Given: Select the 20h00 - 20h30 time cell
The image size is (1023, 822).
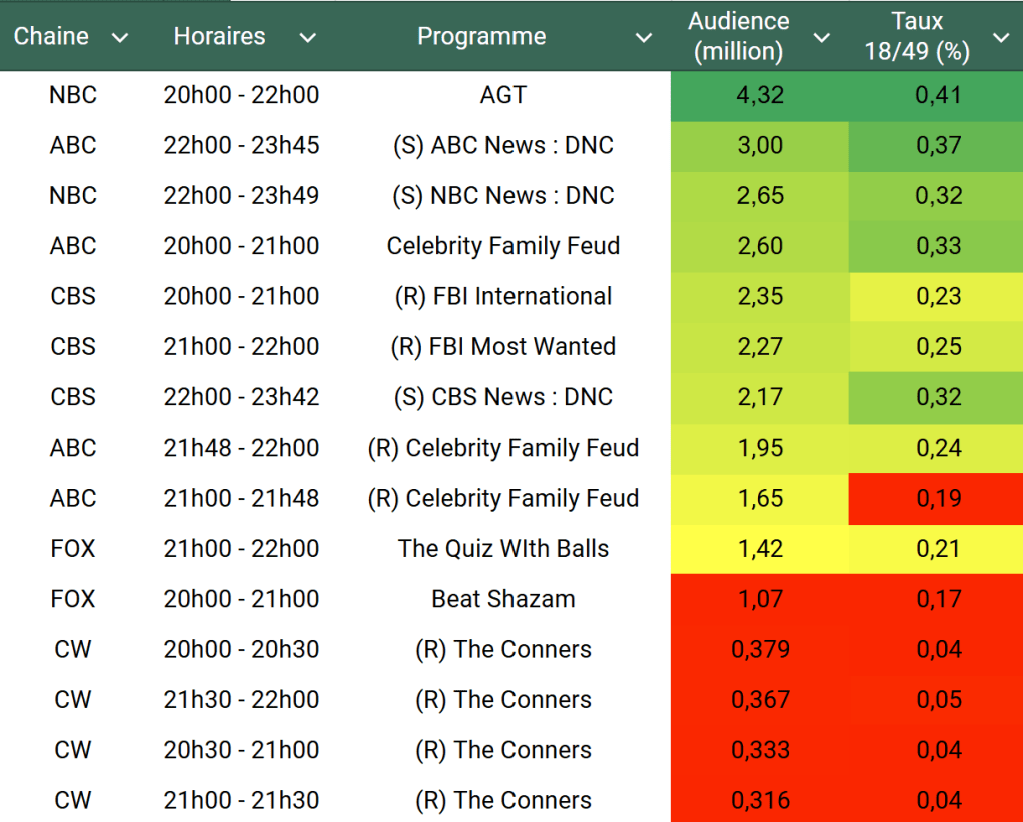Looking at the screenshot, I should 241,650.
